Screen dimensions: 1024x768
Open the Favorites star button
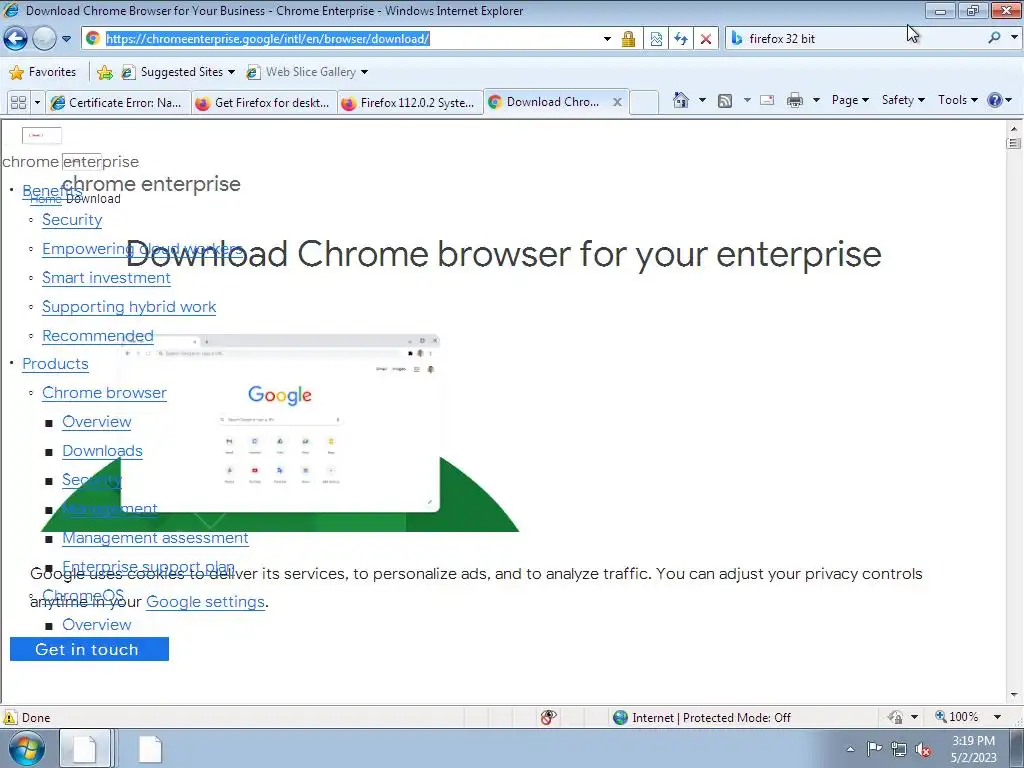(43, 72)
